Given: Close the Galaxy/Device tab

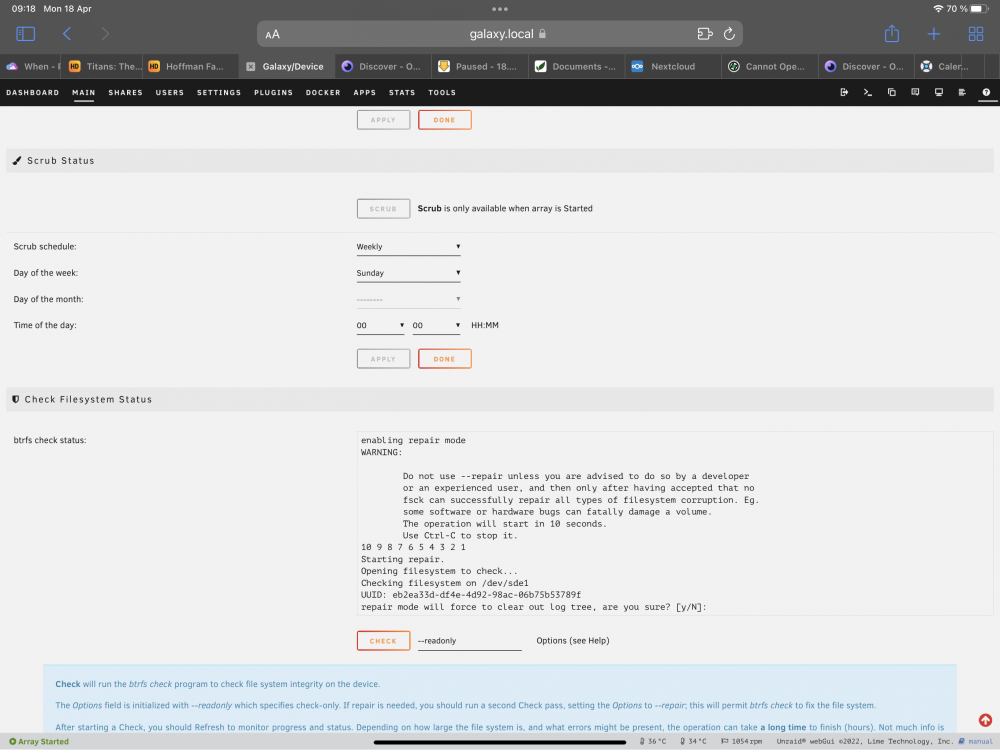Looking at the screenshot, I should (251, 66).
